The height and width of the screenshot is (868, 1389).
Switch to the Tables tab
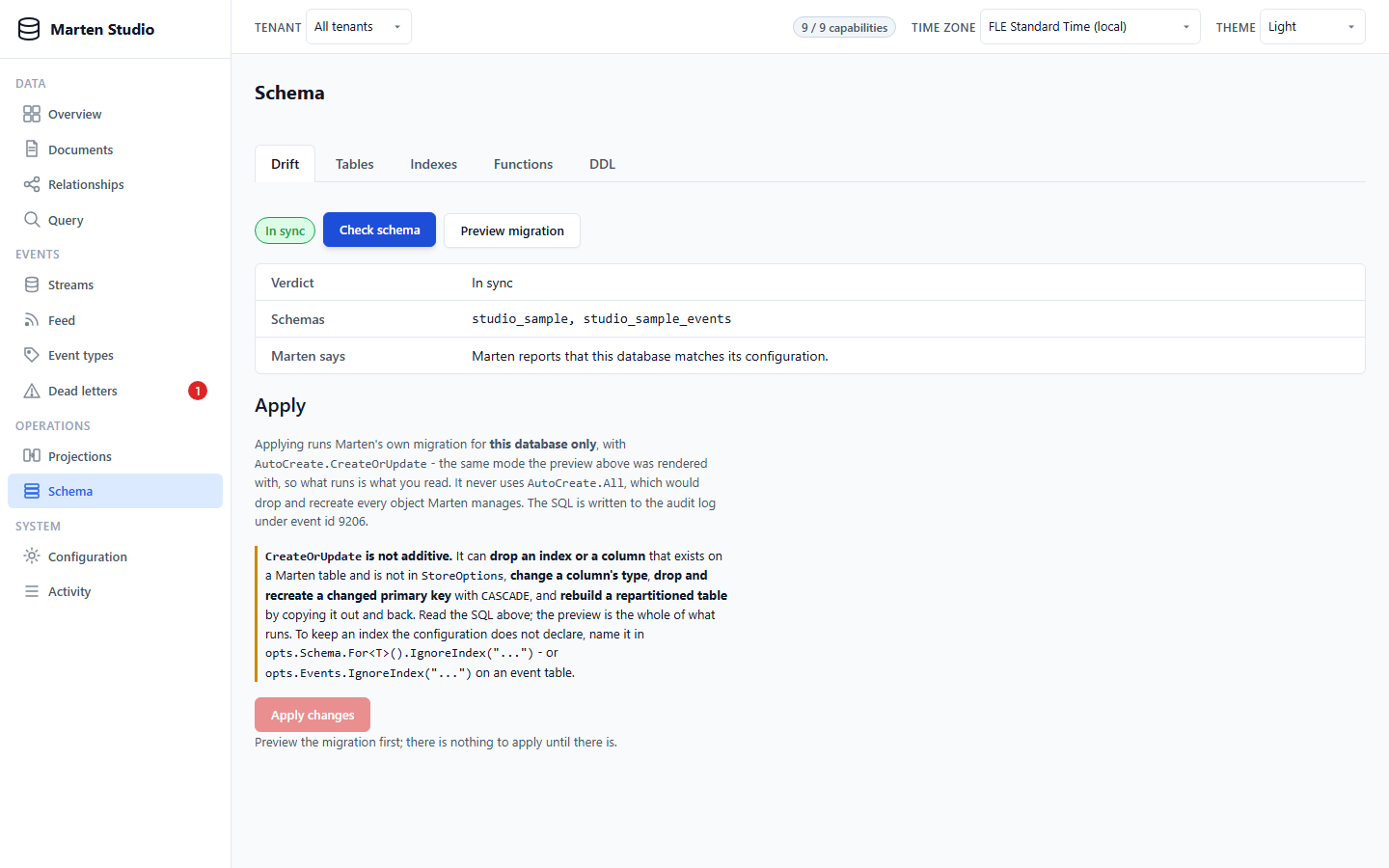click(x=355, y=164)
